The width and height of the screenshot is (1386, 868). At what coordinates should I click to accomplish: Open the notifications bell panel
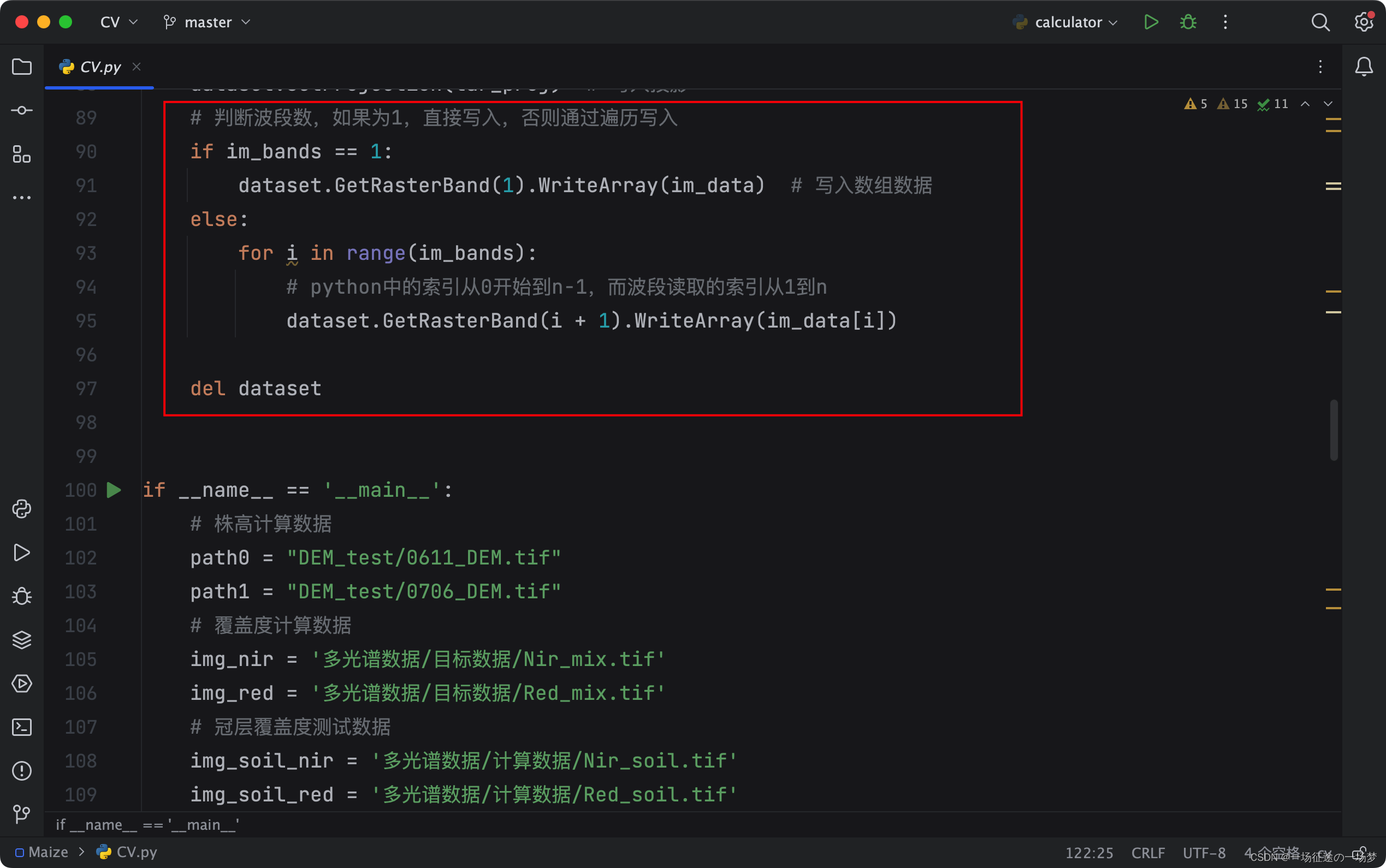[1363, 67]
